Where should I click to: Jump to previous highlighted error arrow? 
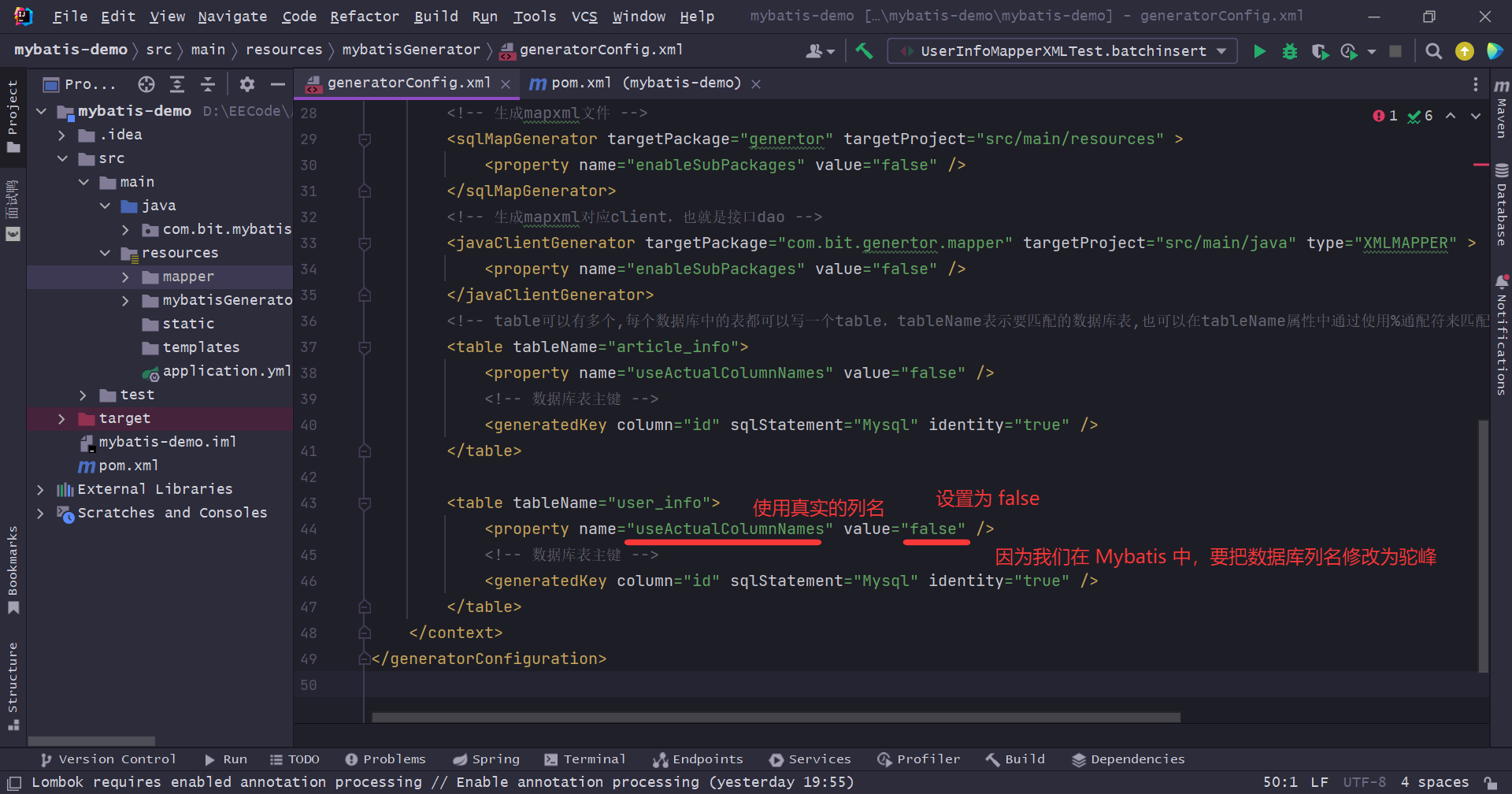(x=1451, y=116)
